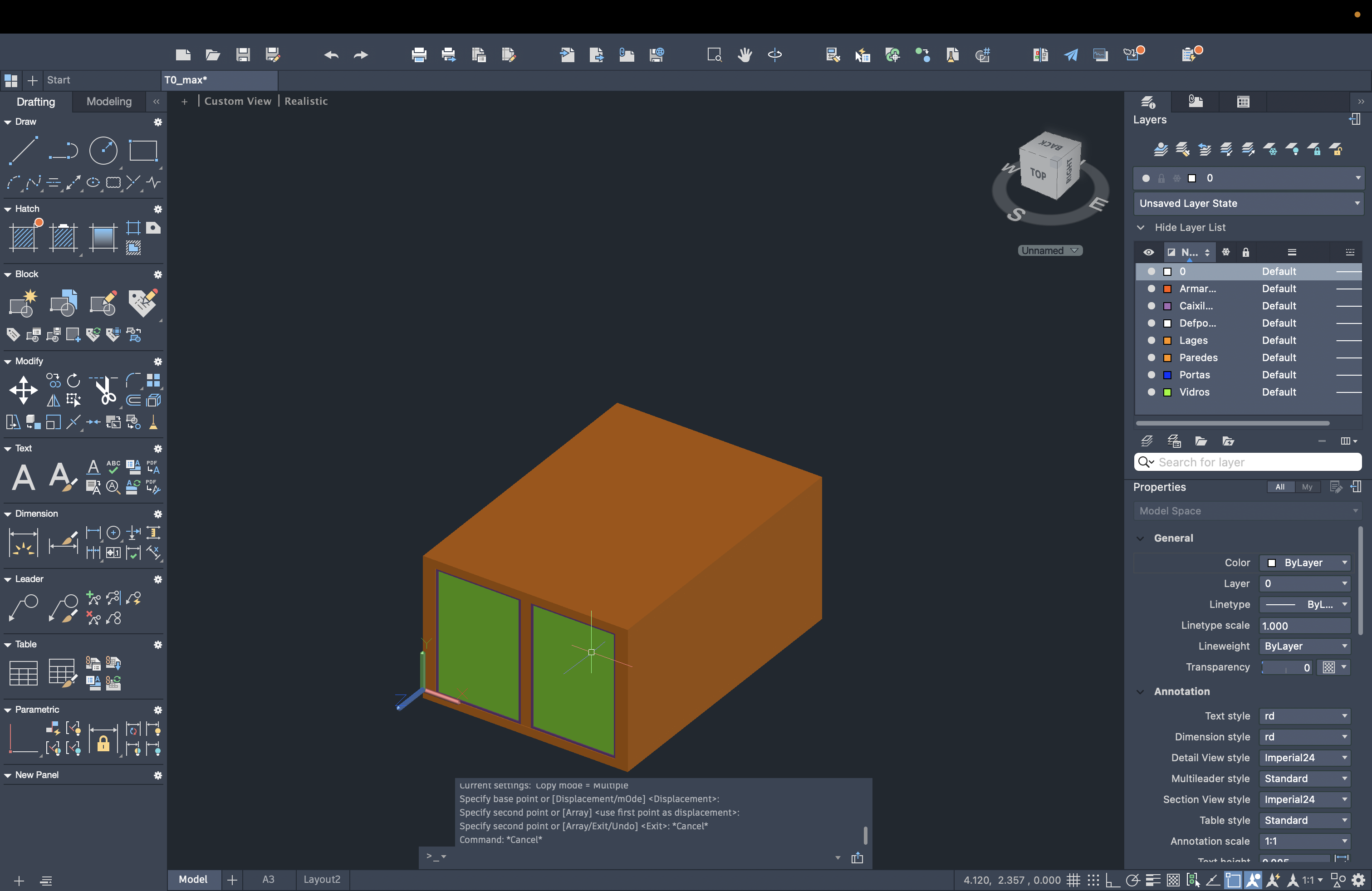This screenshot has height=891, width=1372.
Task: Select the Circle draw tool
Action: pos(103,151)
